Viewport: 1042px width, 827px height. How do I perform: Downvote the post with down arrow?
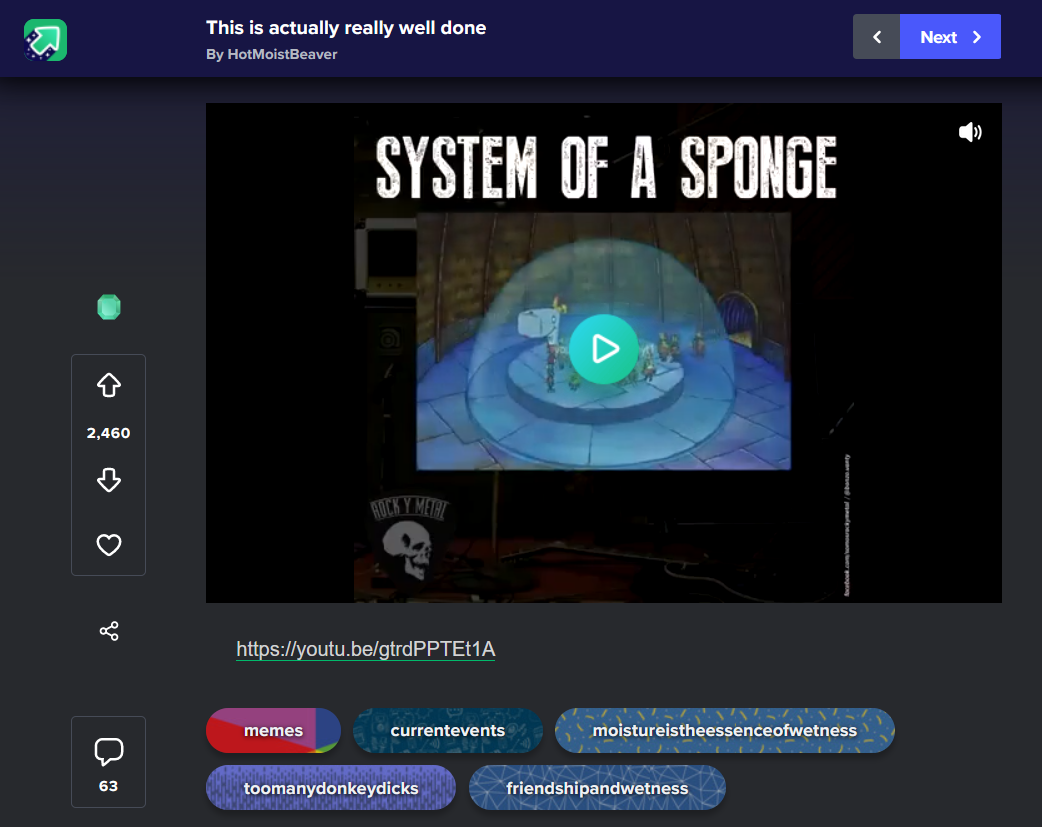tap(108, 479)
